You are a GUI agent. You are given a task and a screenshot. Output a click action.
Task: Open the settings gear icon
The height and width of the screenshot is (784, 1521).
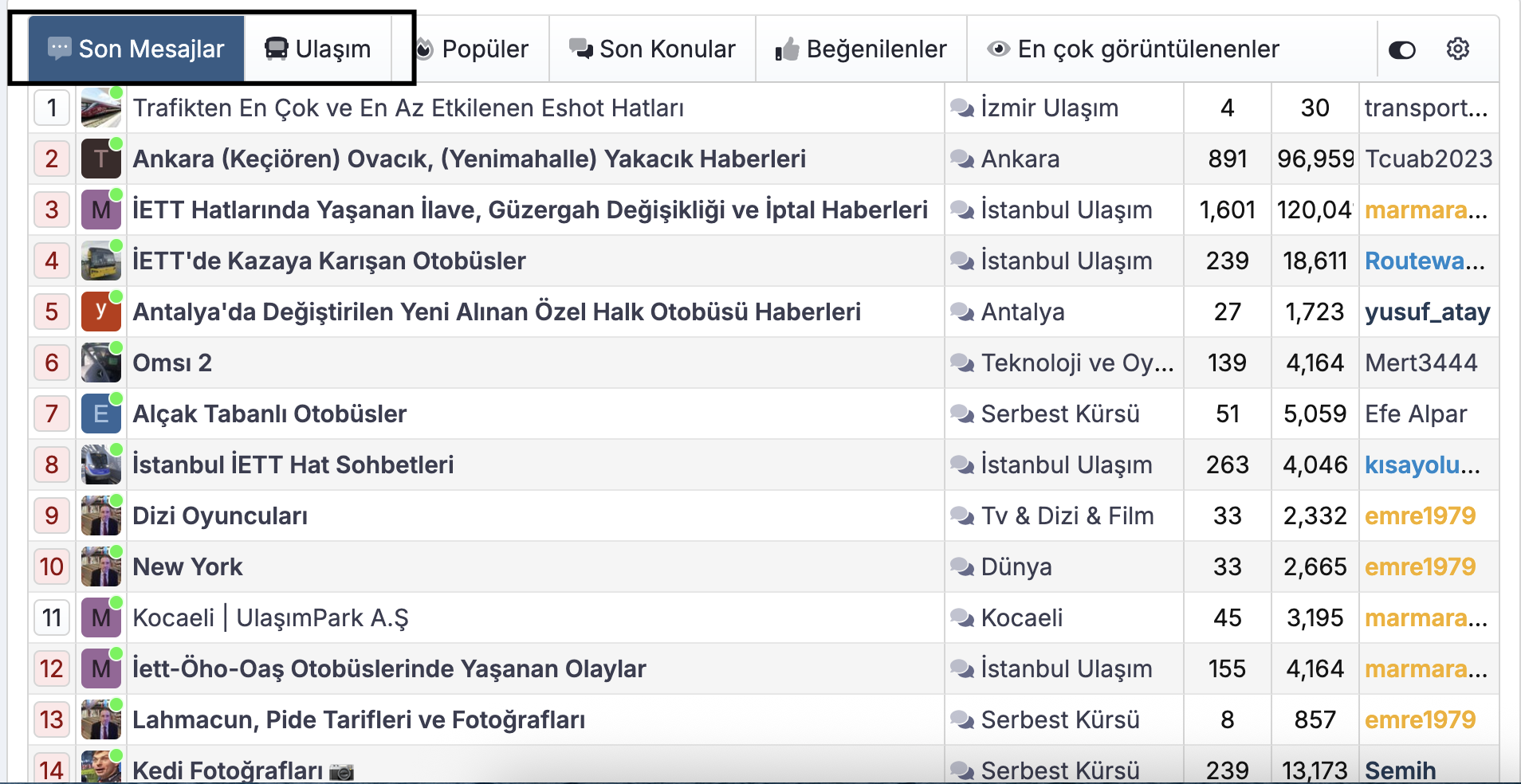pyautogui.click(x=1457, y=49)
